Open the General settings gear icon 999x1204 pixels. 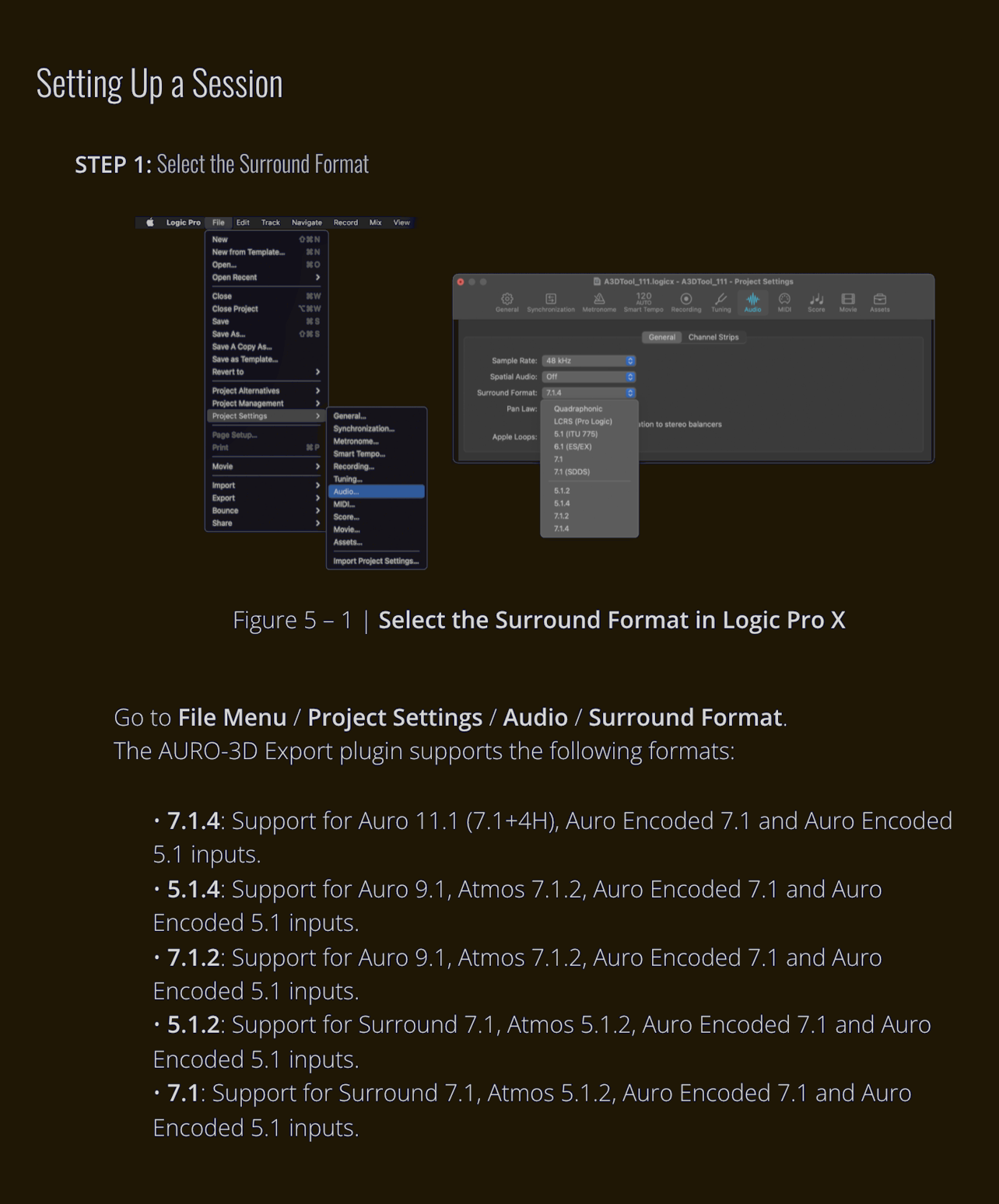[507, 302]
